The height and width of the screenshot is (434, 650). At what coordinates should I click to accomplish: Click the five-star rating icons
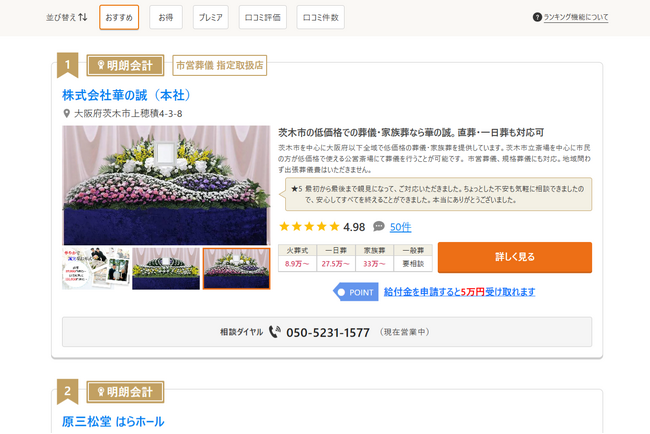309,226
